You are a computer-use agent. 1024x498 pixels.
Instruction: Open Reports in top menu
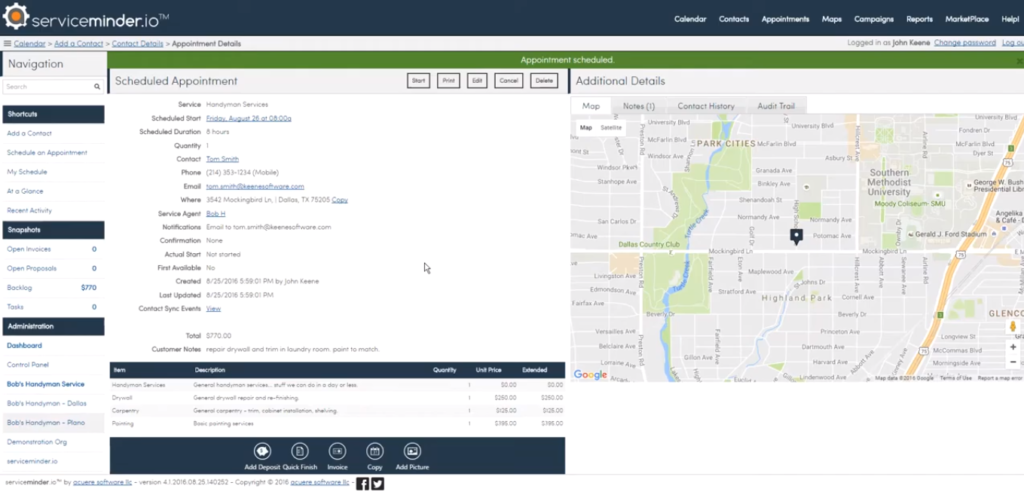[x=919, y=19]
